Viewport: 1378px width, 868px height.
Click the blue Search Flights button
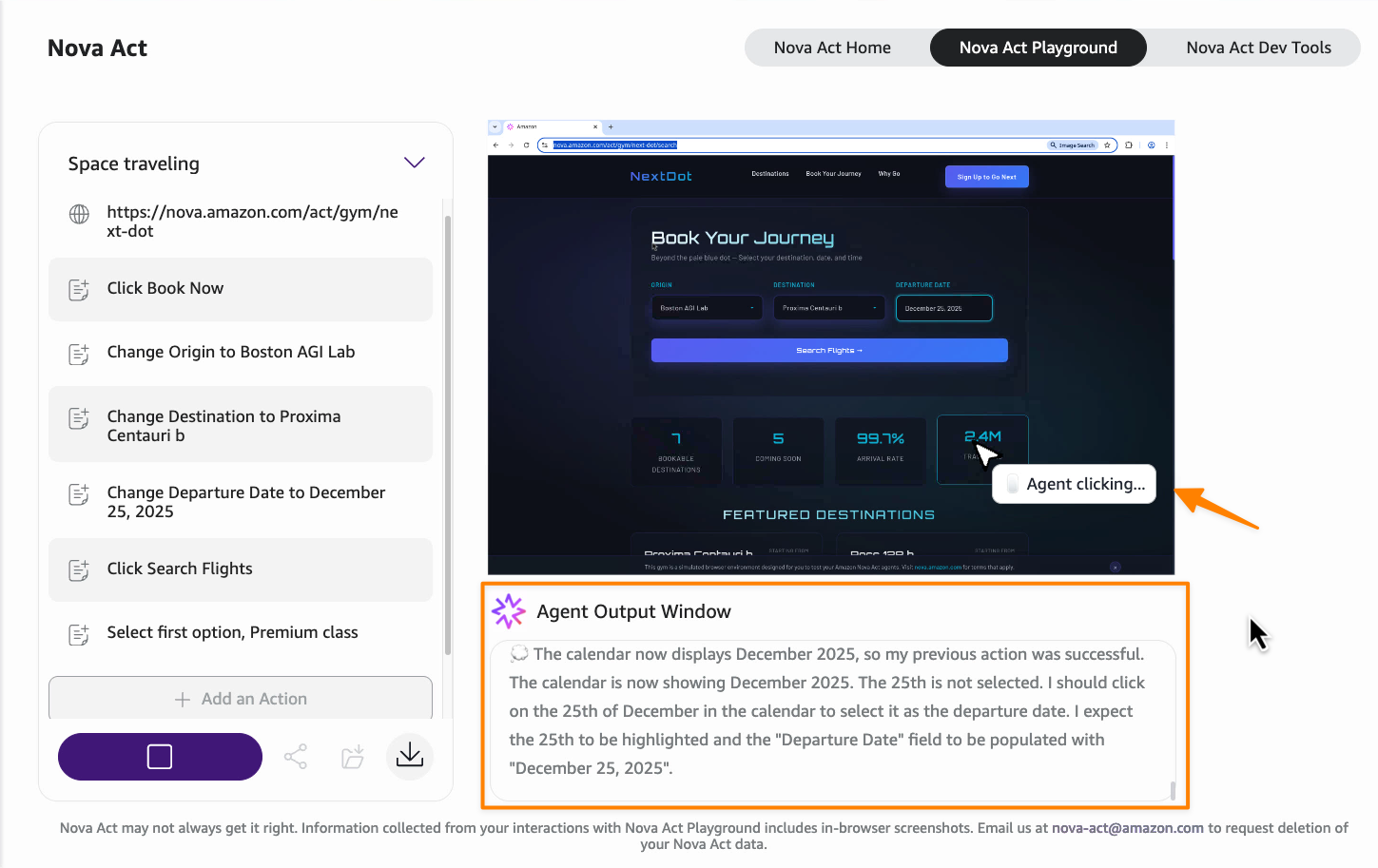[829, 351]
